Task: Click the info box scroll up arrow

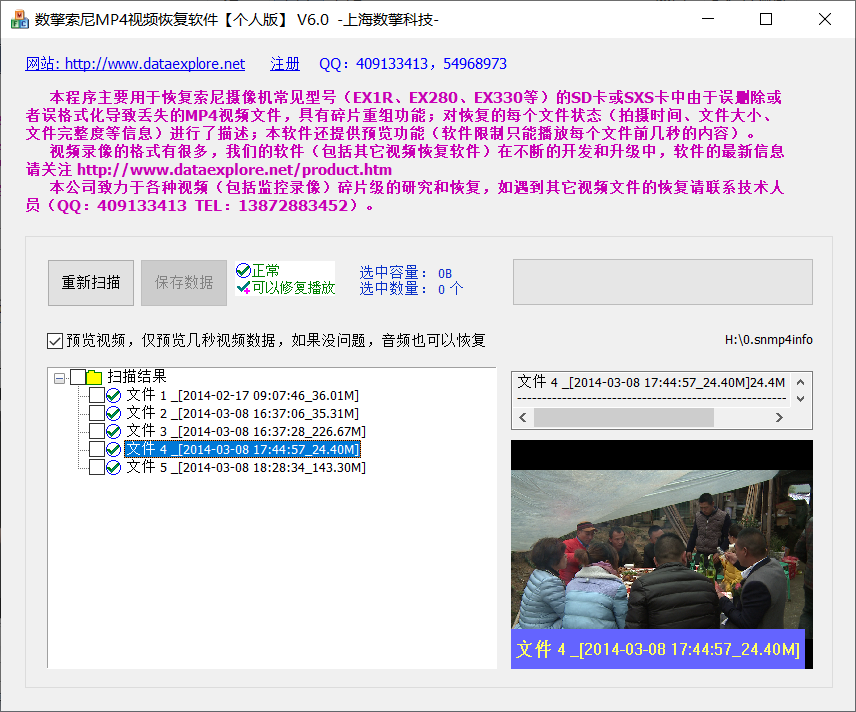Action: point(800,382)
